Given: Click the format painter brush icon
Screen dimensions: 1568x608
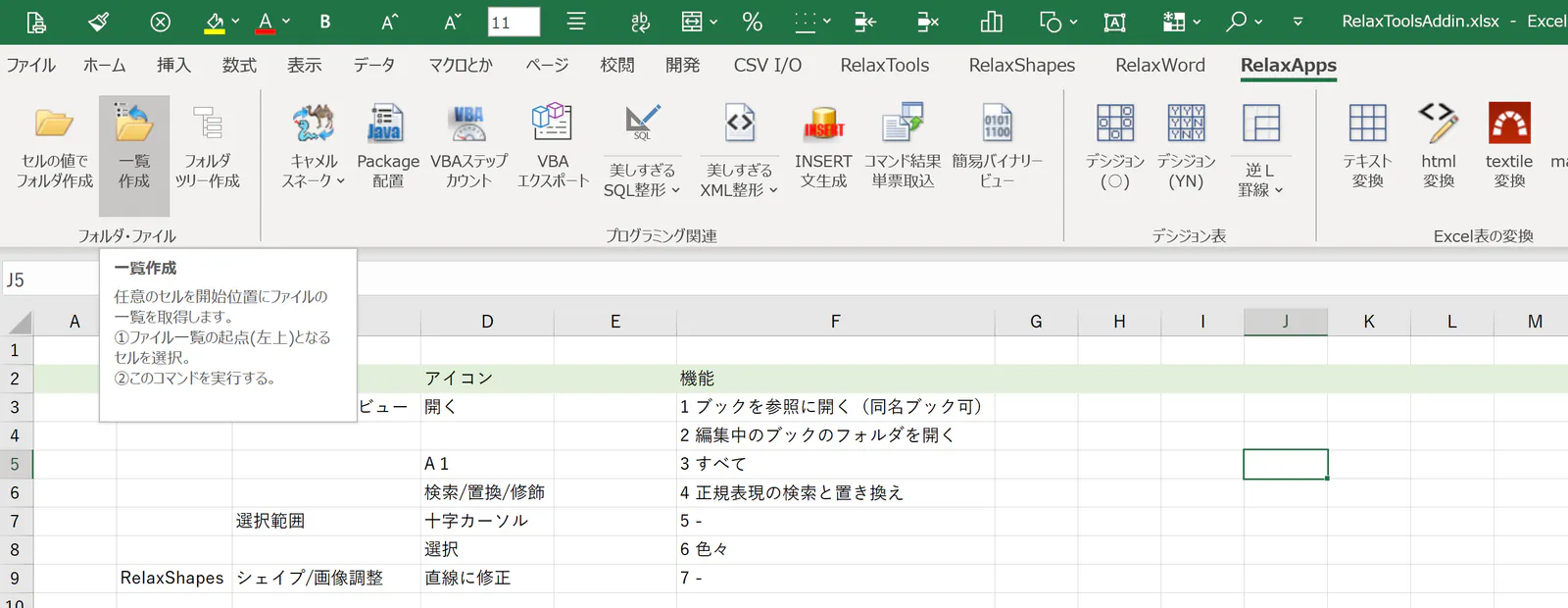Looking at the screenshot, I should (x=99, y=22).
